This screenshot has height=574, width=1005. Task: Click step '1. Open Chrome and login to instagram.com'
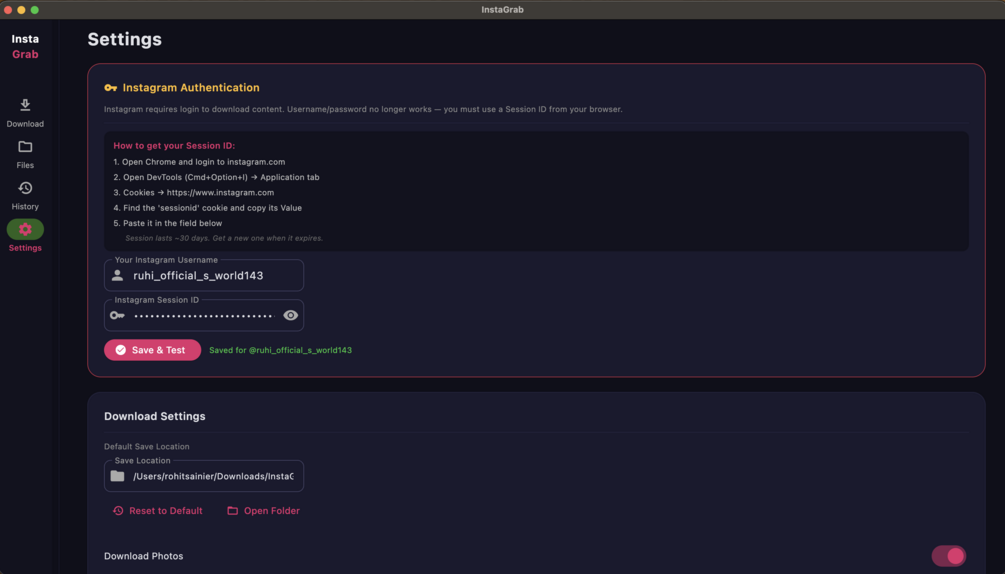coord(199,162)
